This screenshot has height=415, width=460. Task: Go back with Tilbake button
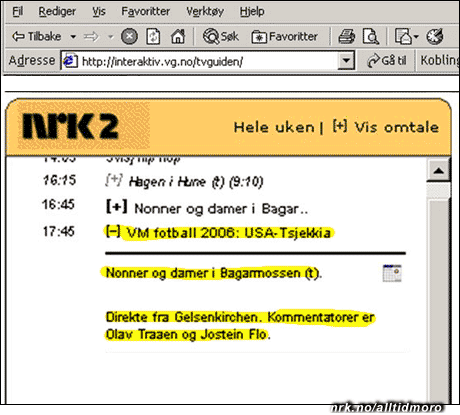coord(37,36)
